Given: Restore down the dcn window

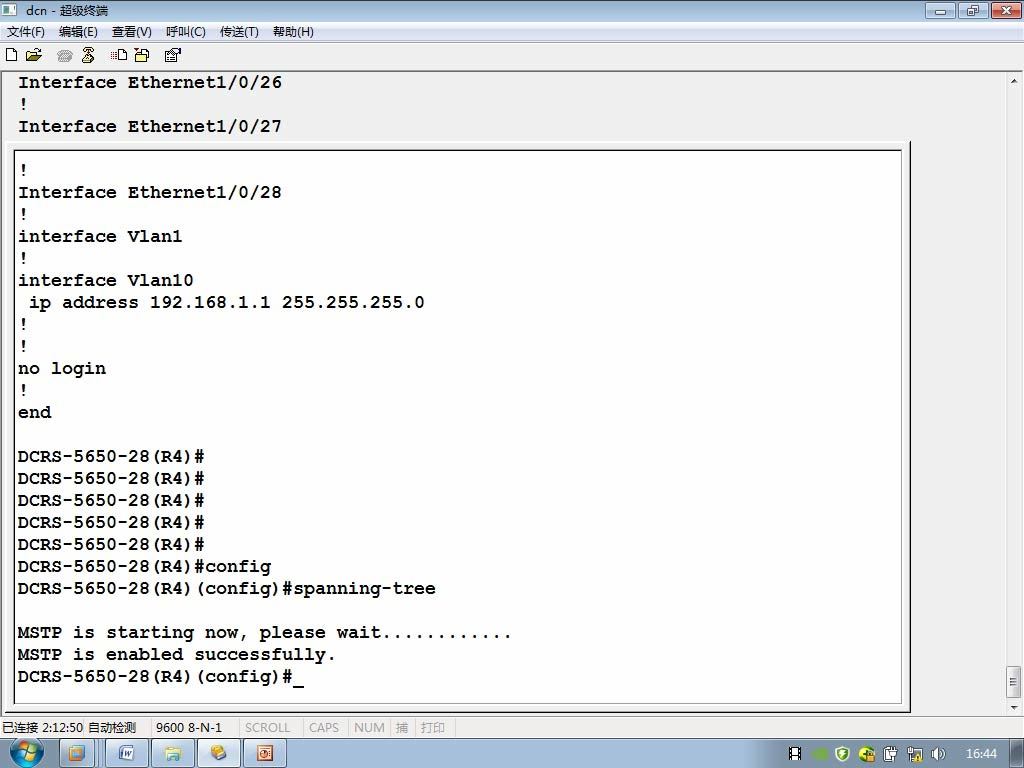Looking at the screenshot, I should pos(972,10).
